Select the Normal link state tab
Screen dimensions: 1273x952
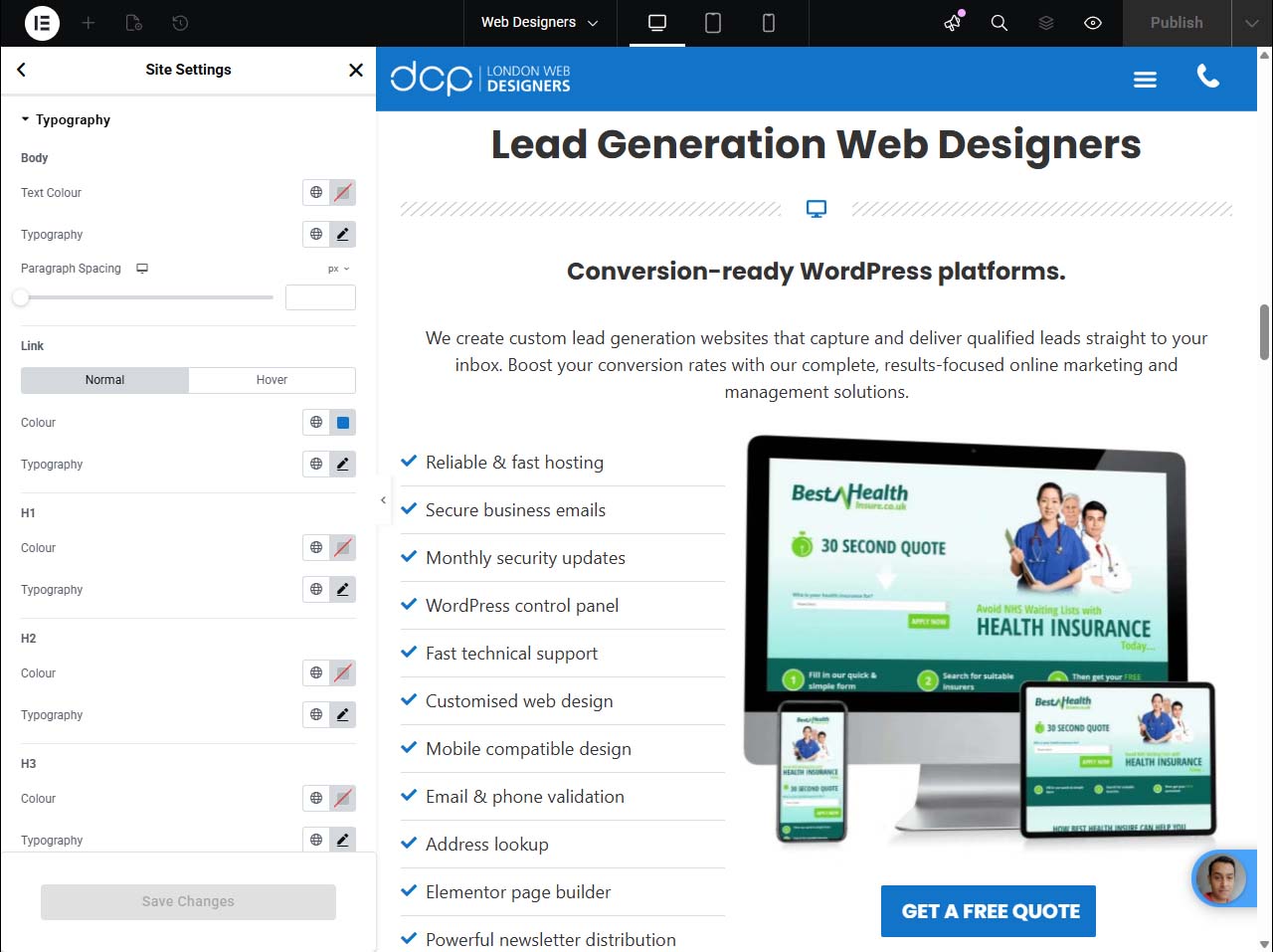click(104, 380)
